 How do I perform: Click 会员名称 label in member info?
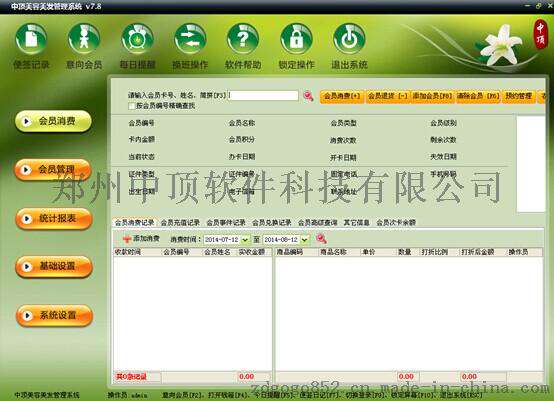(x=242, y=123)
